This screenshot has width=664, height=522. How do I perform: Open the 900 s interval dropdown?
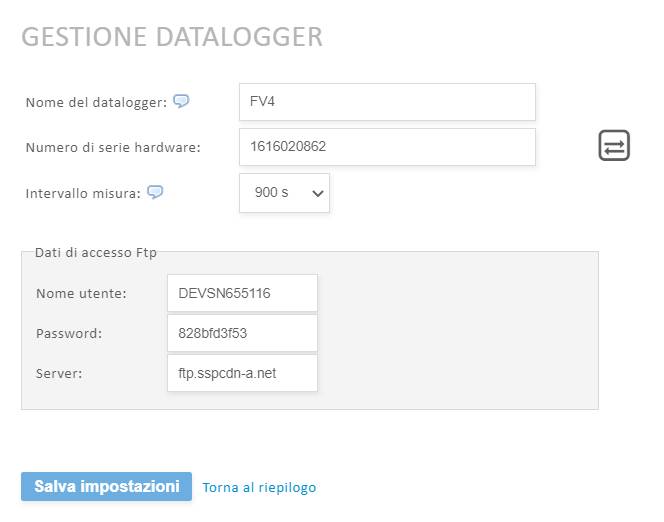tap(284, 193)
